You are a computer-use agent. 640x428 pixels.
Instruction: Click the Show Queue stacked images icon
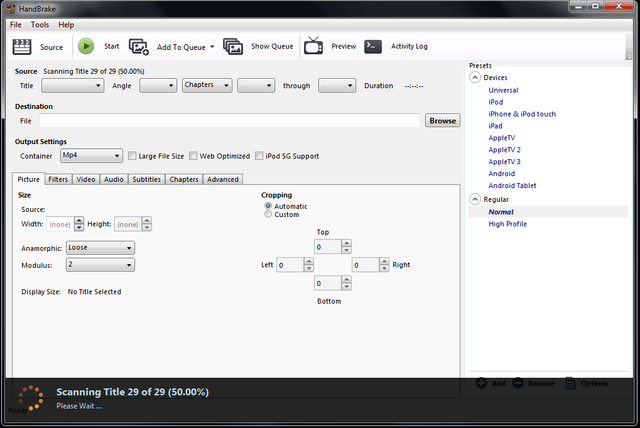pyautogui.click(x=233, y=47)
